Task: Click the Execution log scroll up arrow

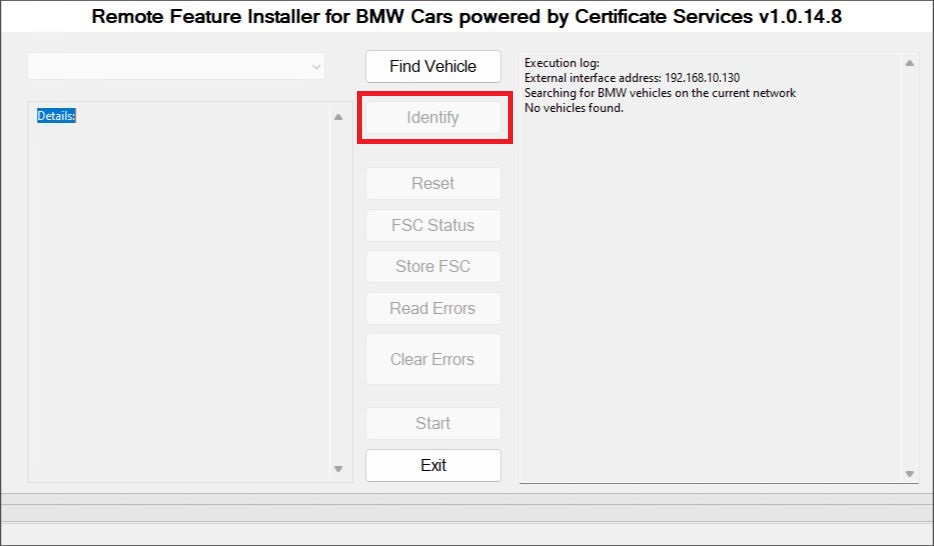Action: 910,63
